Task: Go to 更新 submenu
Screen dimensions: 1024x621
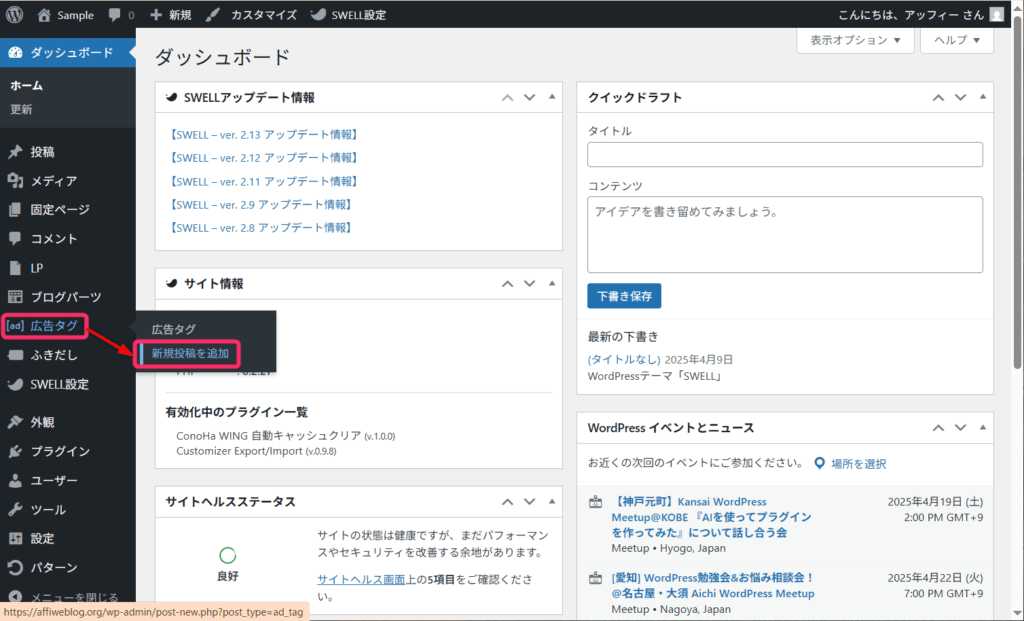Action: tap(21, 109)
